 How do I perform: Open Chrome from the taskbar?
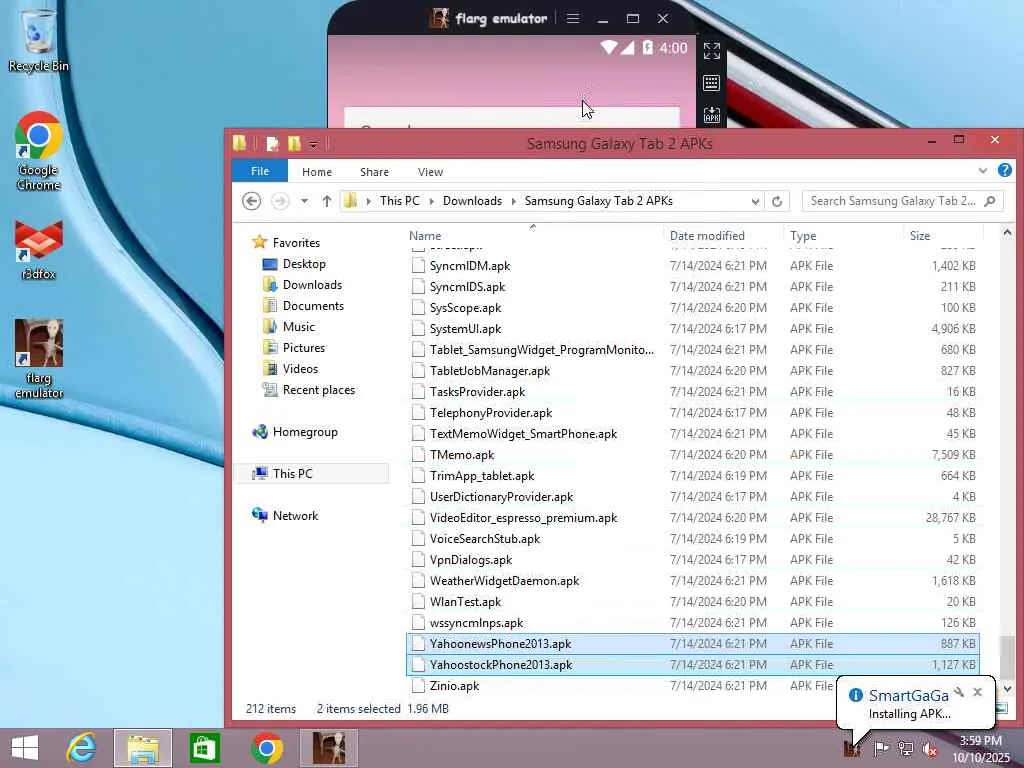(x=266, y=748)
